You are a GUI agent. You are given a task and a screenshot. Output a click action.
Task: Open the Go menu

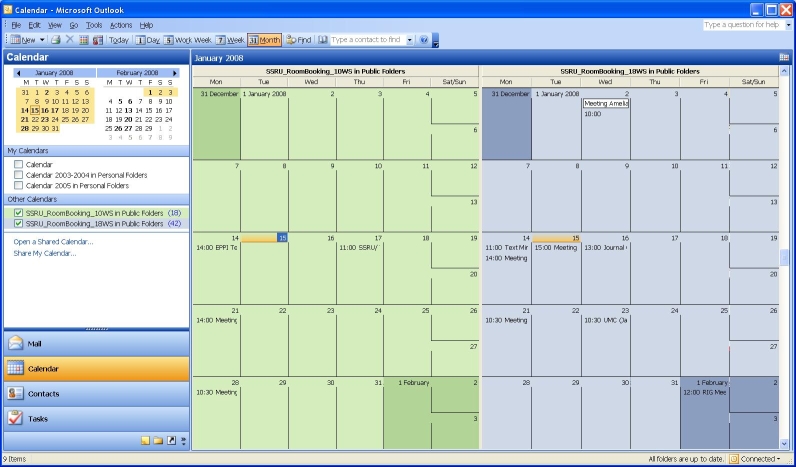click(x=74, y=25)
